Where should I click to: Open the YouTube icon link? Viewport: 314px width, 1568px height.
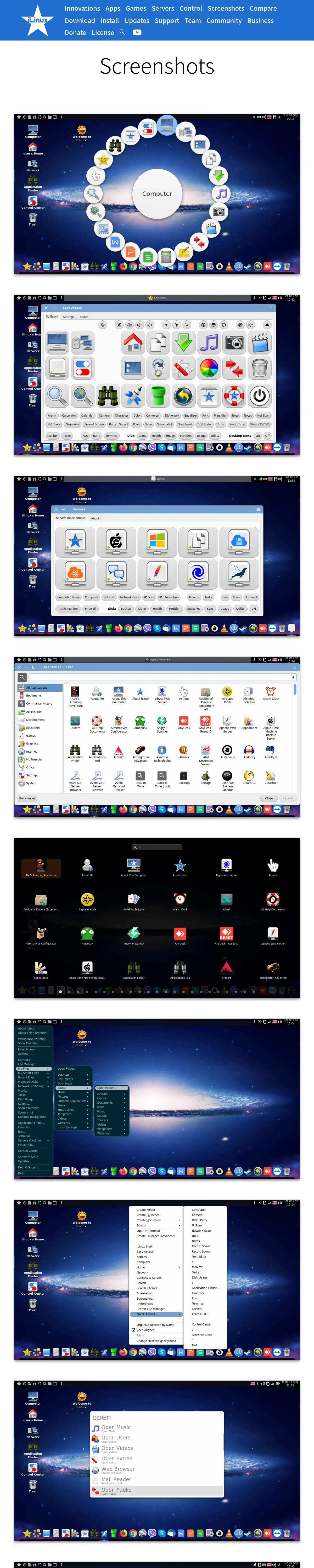tap(137, 33)
